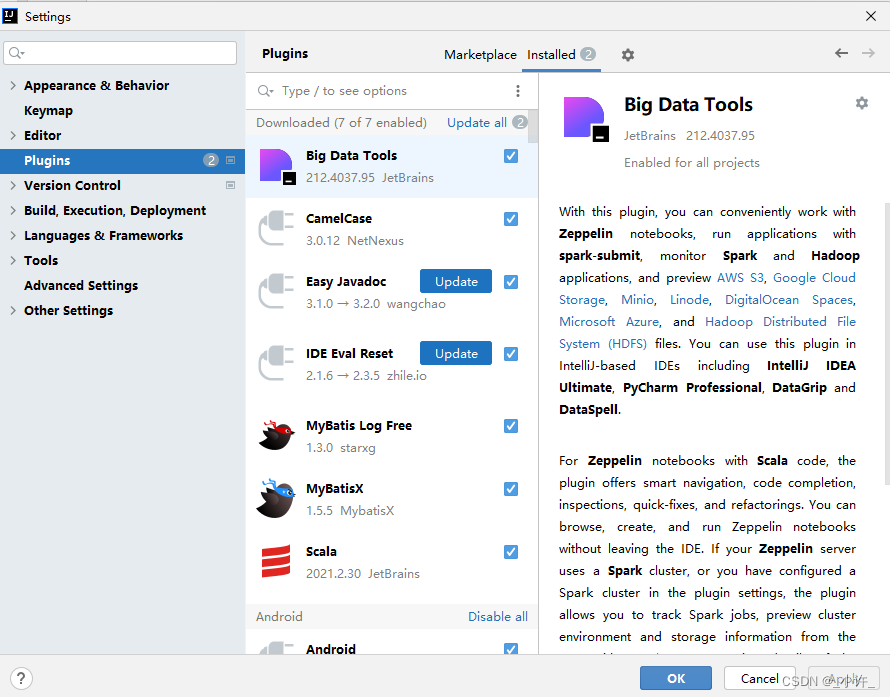Select Plugins in the settings tree
The image size is (890, 697).
122,161
